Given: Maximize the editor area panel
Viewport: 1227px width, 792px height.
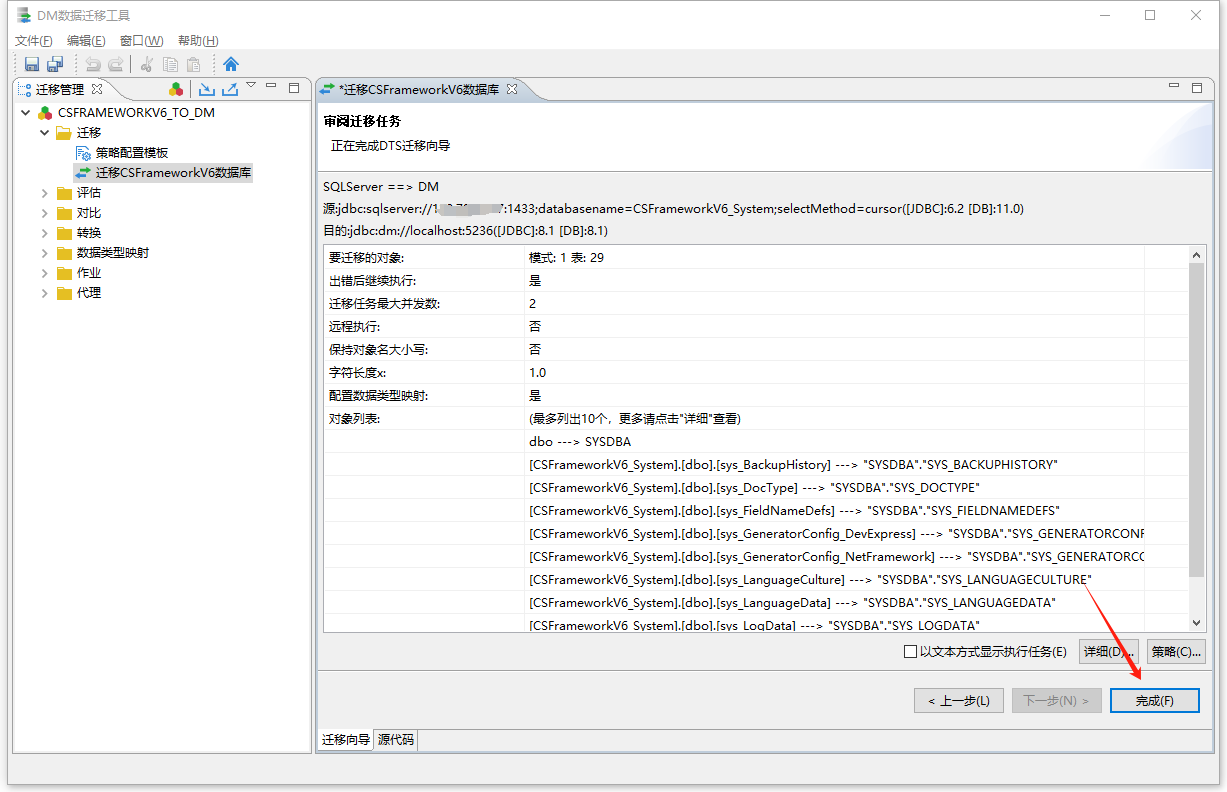Looking at the screenshot, I should pyautogui.click(x=1197, y=88).
